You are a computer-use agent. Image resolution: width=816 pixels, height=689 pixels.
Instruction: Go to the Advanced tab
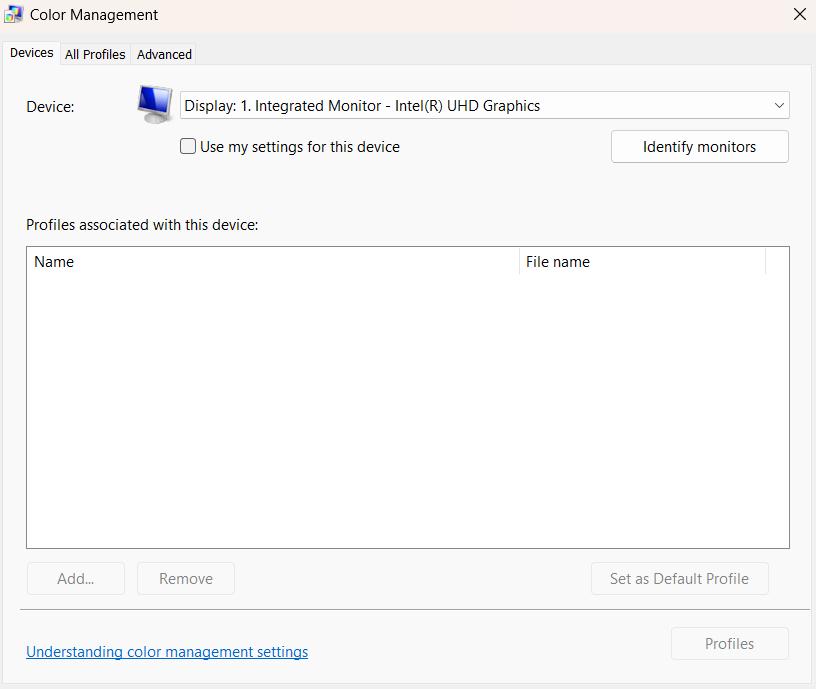click(x=164, y=54)
